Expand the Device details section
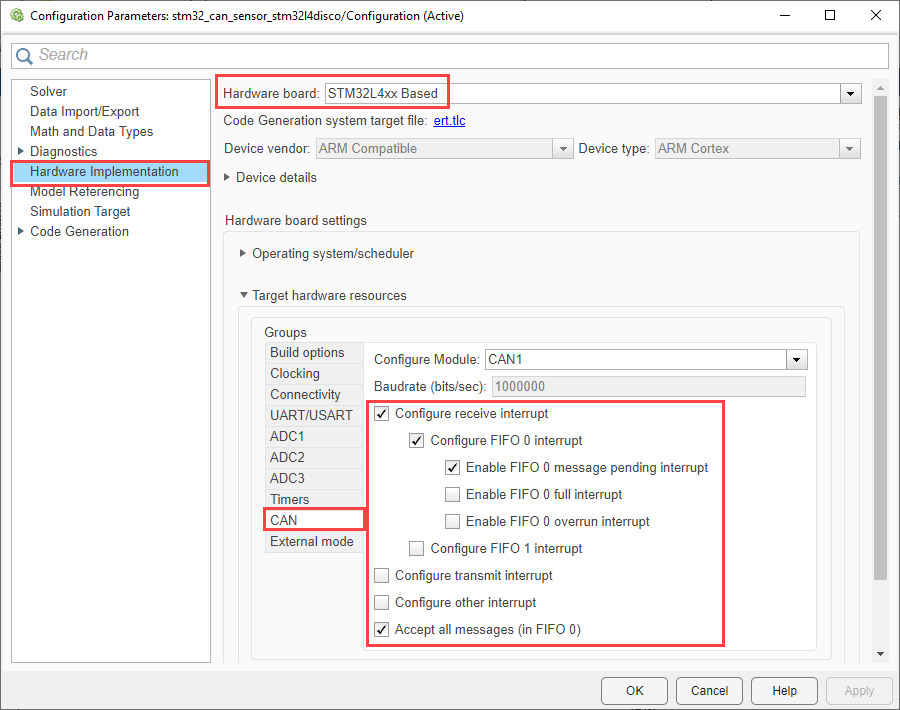This screenshot has height=710, width=900. pyautogui.click(x=227, y=177)
